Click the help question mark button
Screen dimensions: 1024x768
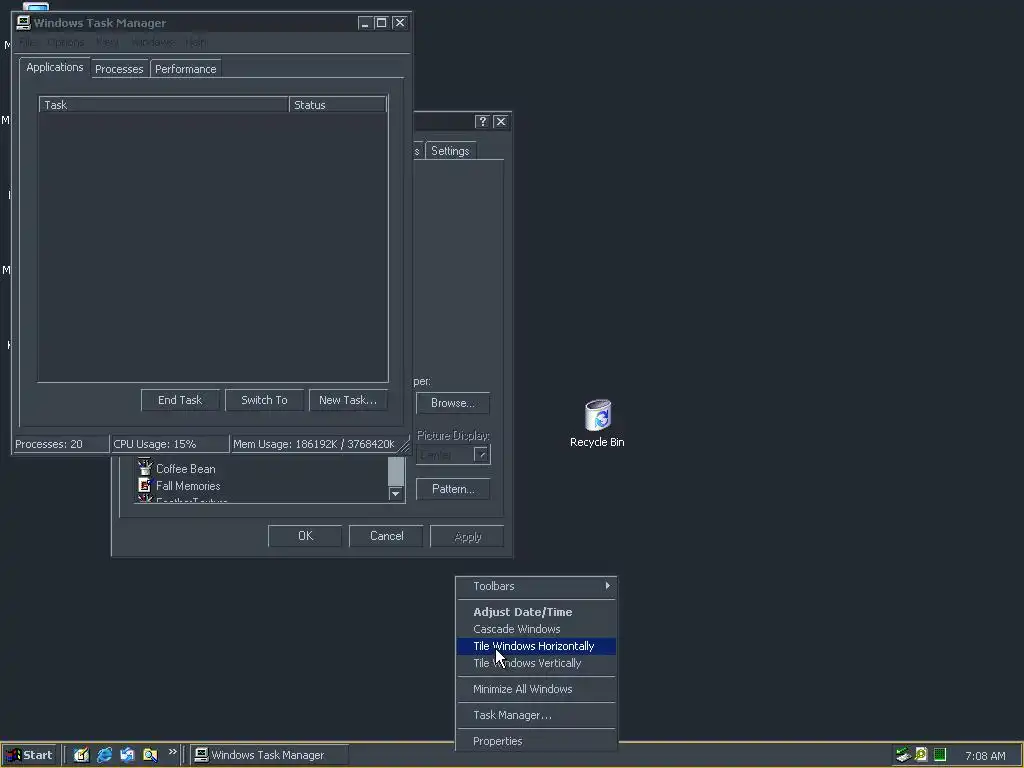pos(483,121)
